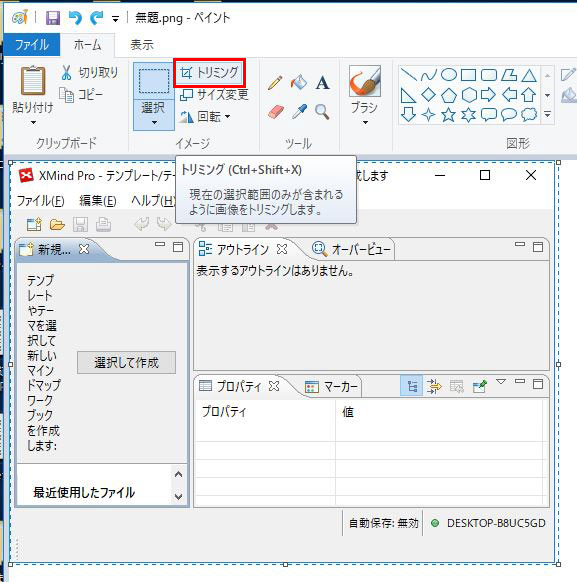Close the プロパティ tab
The height and width of the screenshot is (582, 577).
point(274,386)
